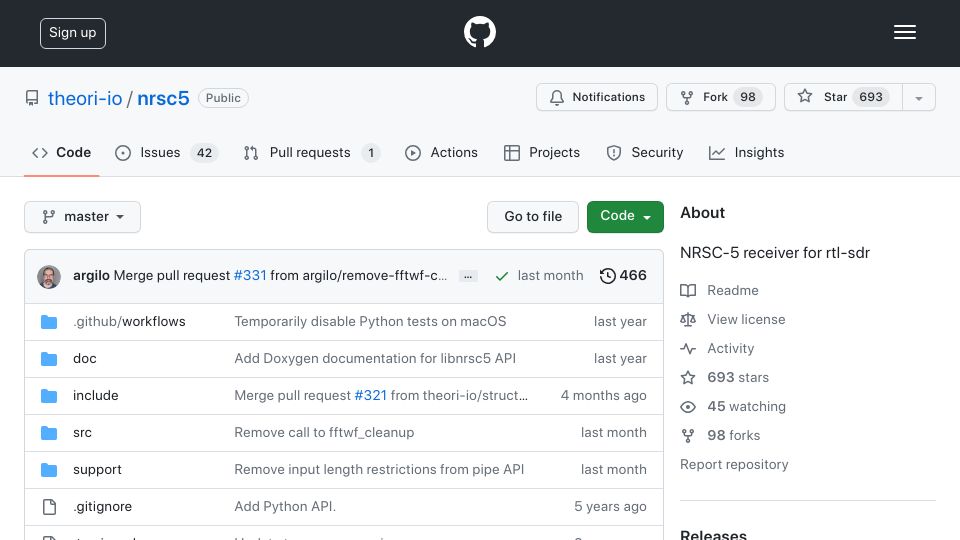
Task: Click the eye icon beside 45 watching
Action: pos(688,407)
